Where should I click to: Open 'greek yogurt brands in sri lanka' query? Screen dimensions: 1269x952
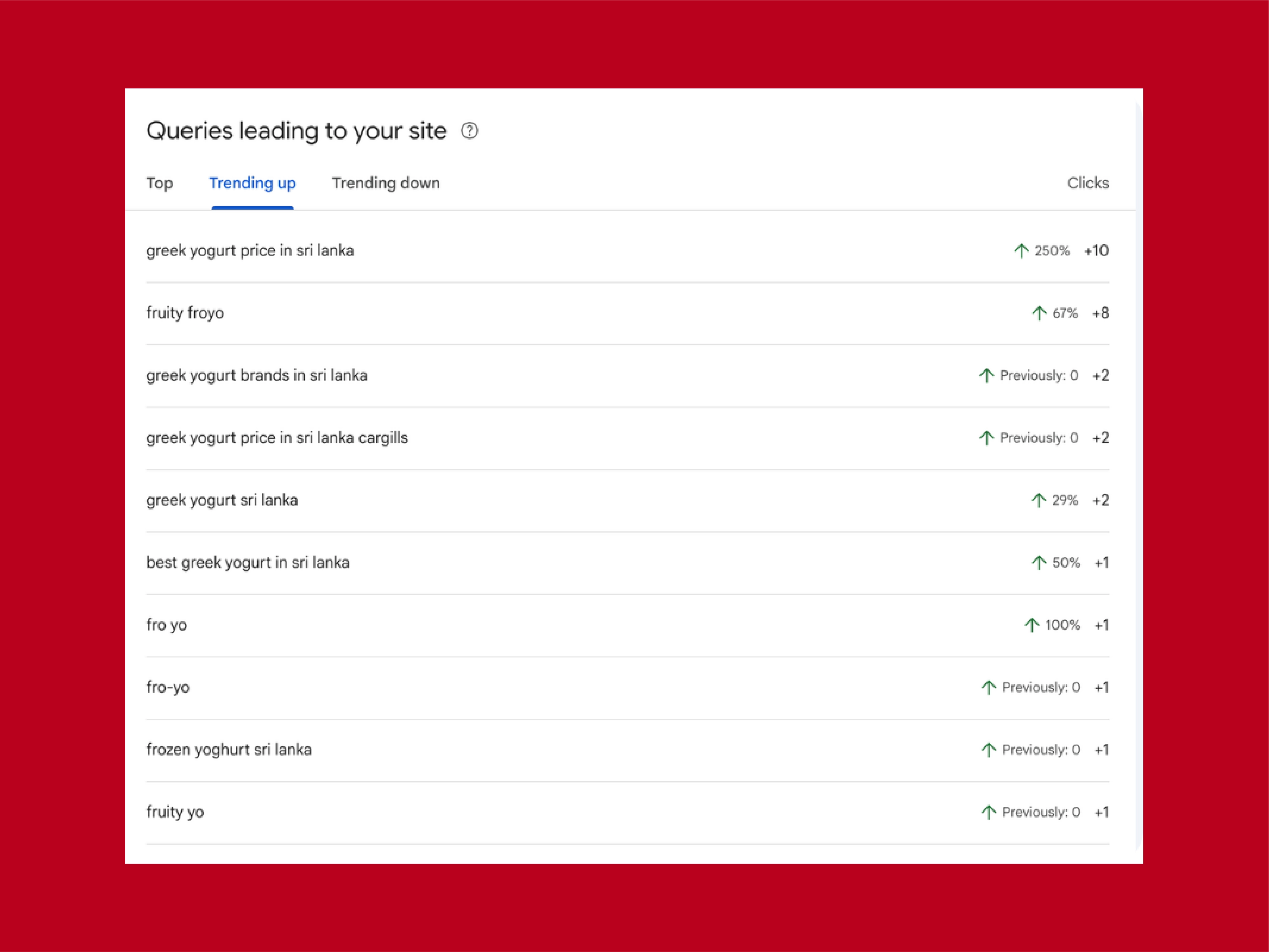pyautogui.click(x=256, y=375)
